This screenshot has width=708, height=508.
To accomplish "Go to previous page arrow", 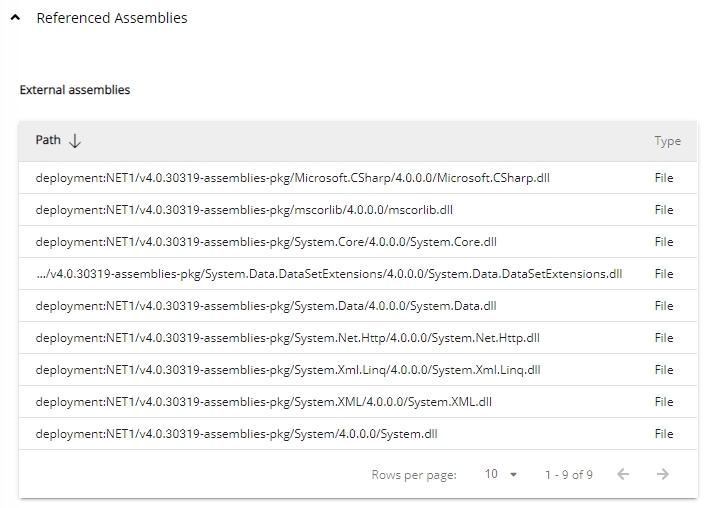I will click(x=623, y=474).
